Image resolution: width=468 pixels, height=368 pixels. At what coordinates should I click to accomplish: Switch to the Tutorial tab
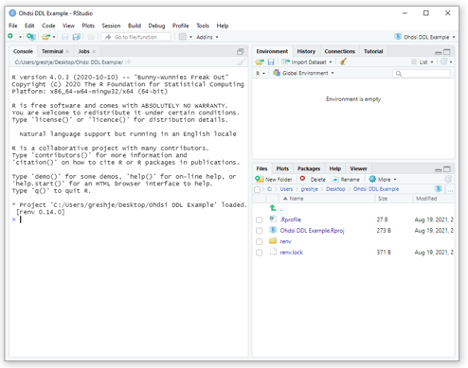373,51
